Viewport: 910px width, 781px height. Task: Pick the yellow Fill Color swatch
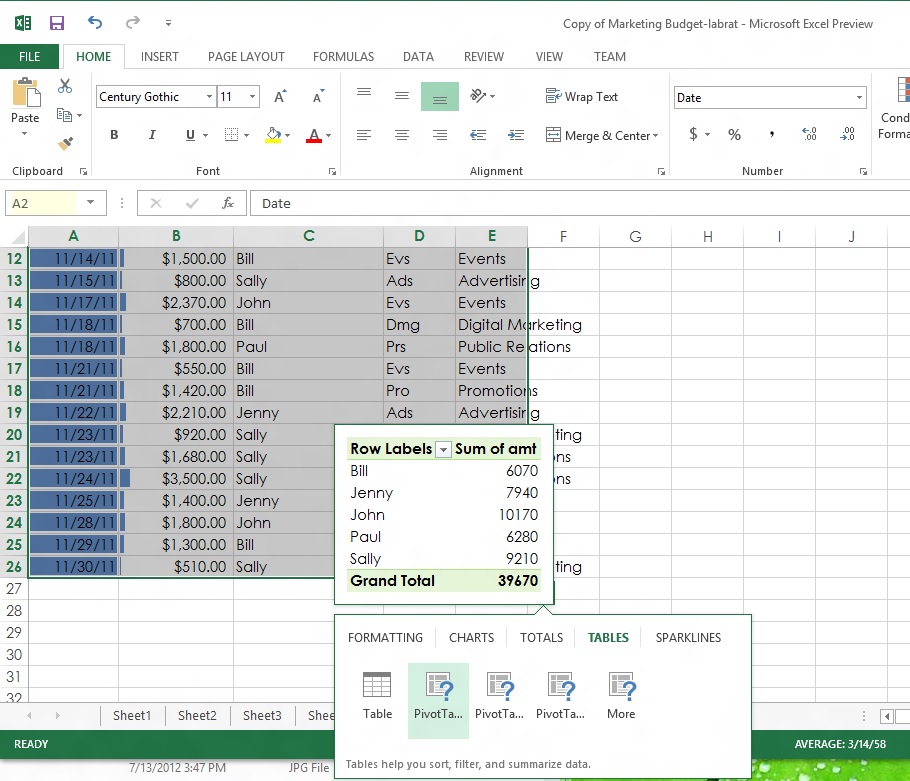(x=272, y=138)
